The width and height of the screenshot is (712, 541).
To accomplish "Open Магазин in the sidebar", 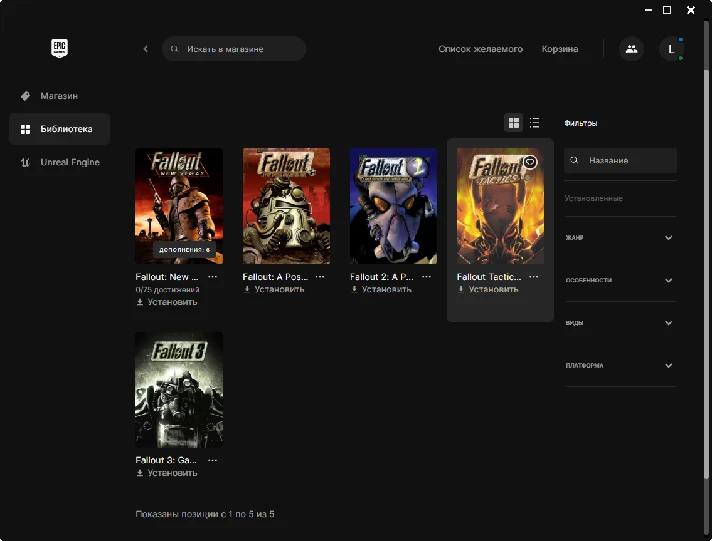I will click(59, 96).
